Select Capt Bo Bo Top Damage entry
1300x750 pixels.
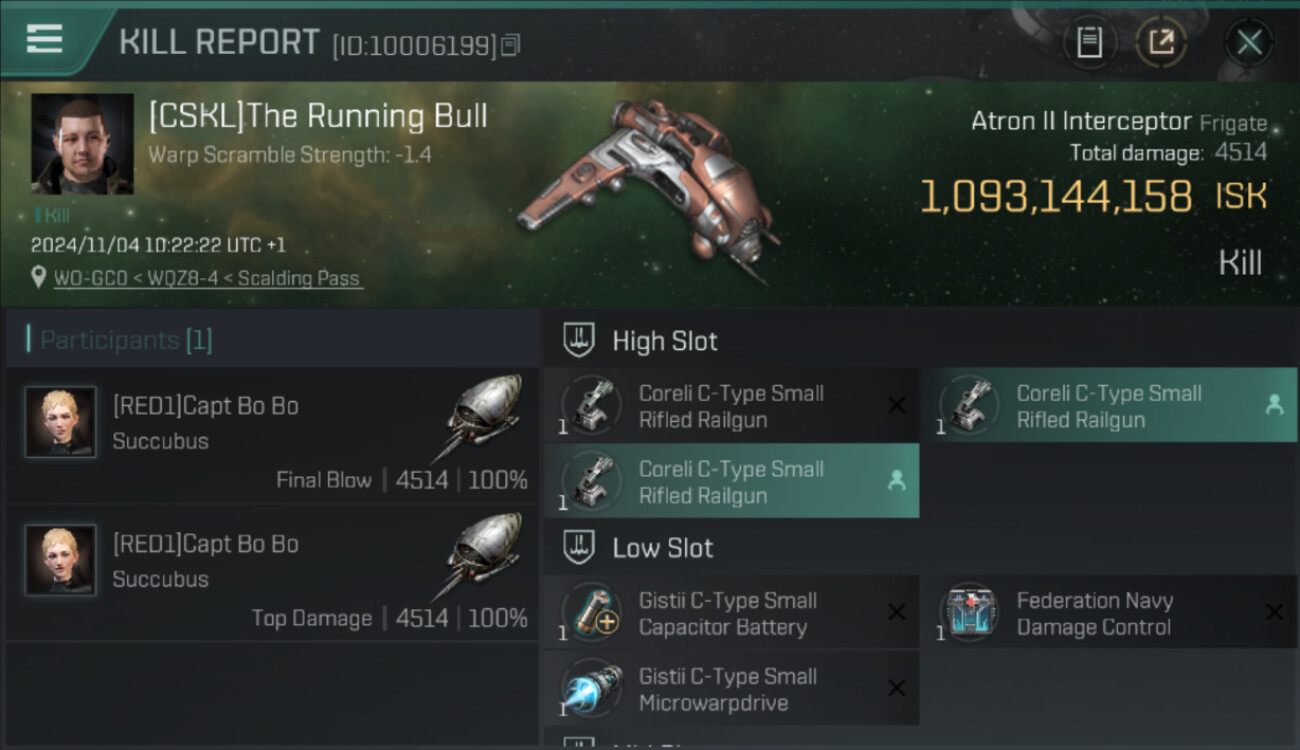tap(272, 572)
